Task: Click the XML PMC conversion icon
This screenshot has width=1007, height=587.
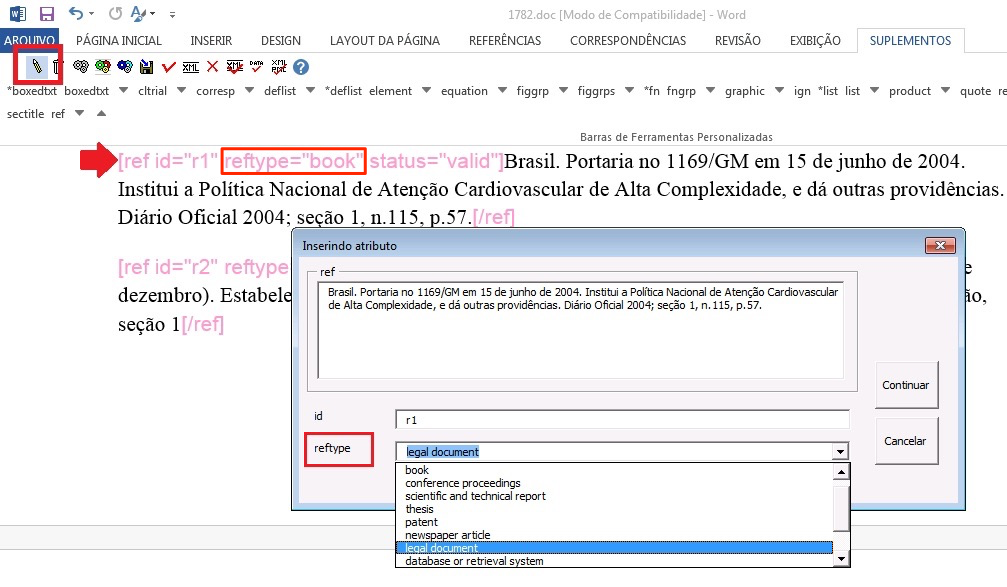Action: tap(277, 68)
